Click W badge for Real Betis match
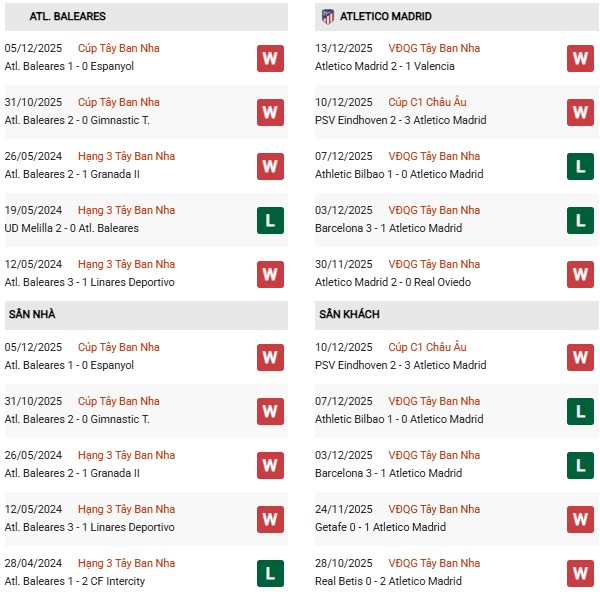Viewport: 600px width, 595px height. click(580, 573)
